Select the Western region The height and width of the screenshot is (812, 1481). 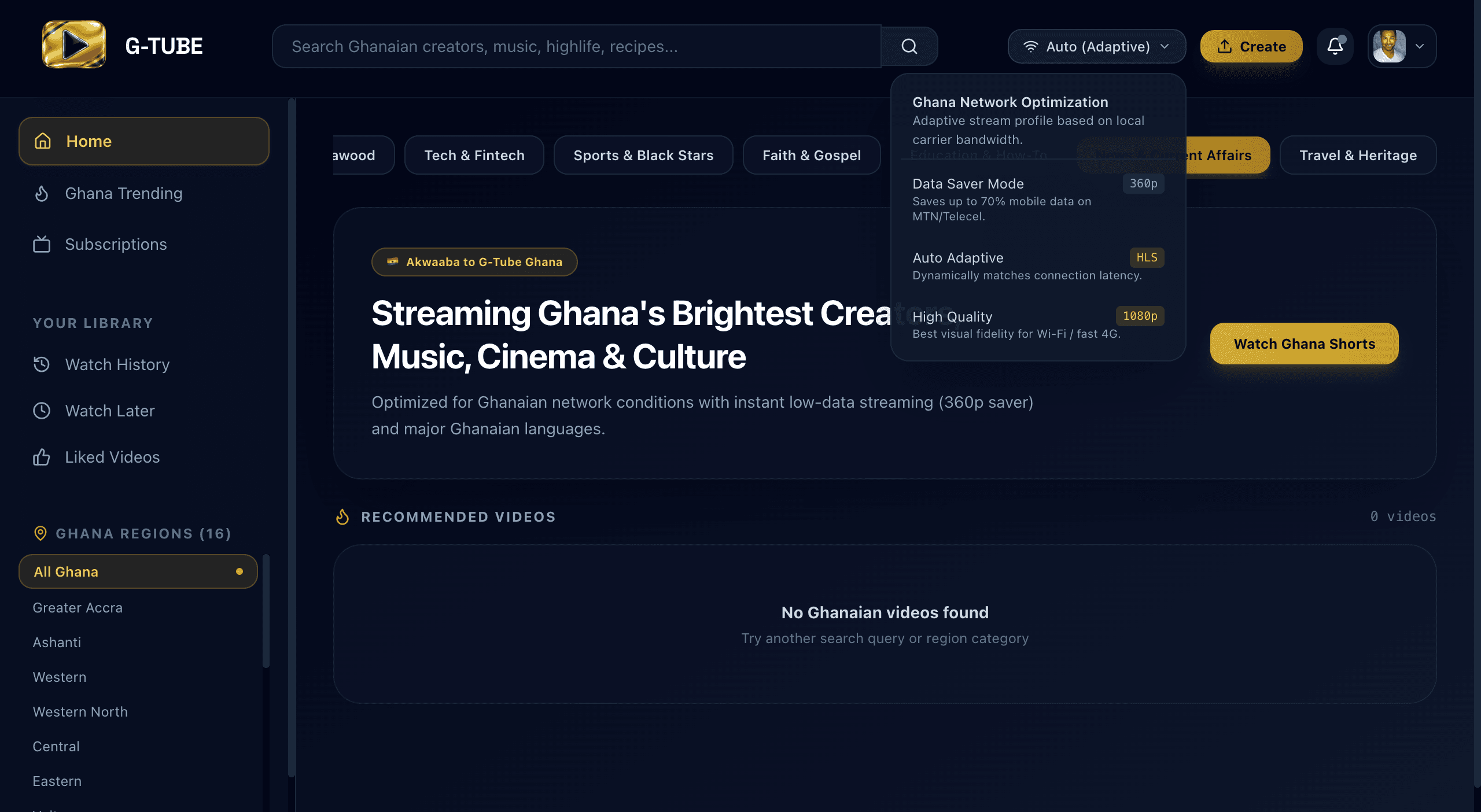click(x=138, y=677)
